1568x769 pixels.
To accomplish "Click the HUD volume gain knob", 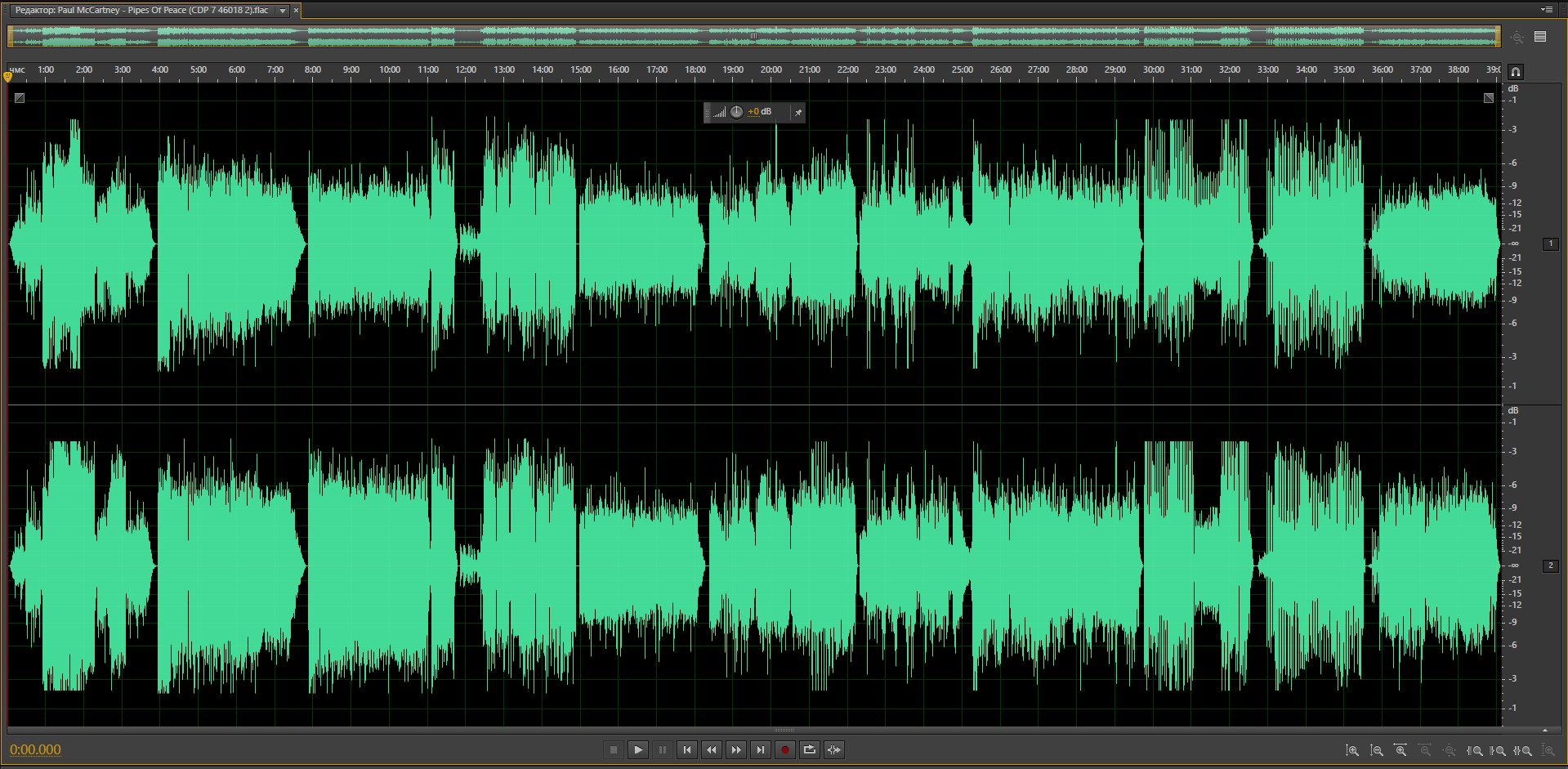I will [x=736, y=112].
